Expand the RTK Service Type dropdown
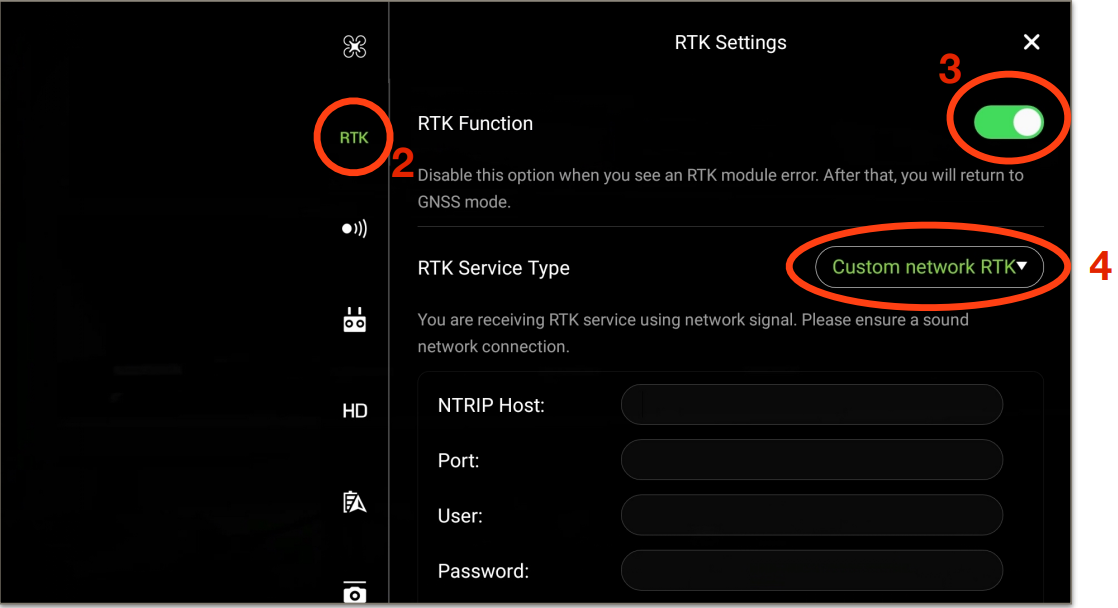The width and height of the screenshot is (1118, 608). pos(929,267)
